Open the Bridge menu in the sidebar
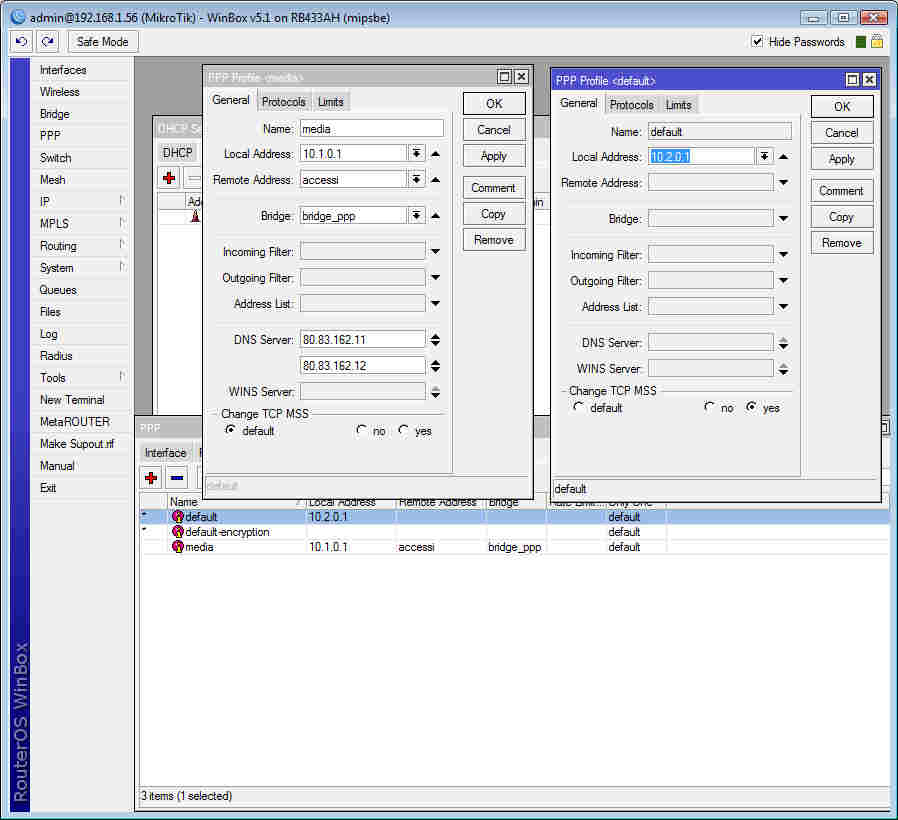Viewport: 898px width, 820px height. pyautogui.click(x=55, y=114)
